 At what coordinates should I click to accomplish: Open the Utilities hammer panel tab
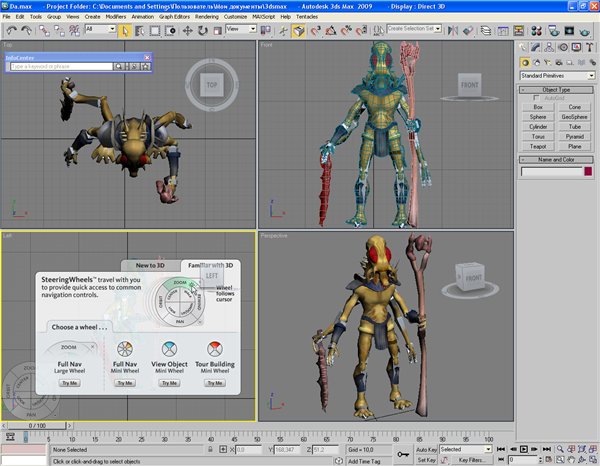click(587, 46)
